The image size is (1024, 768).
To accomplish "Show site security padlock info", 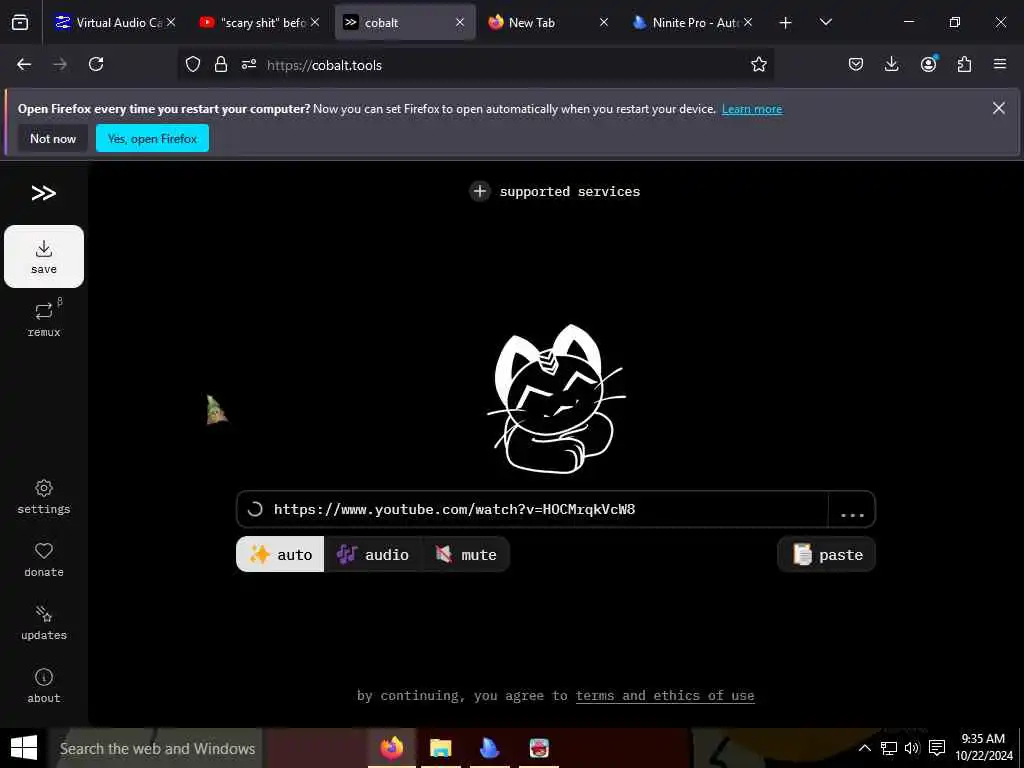I will coord(221,64).
